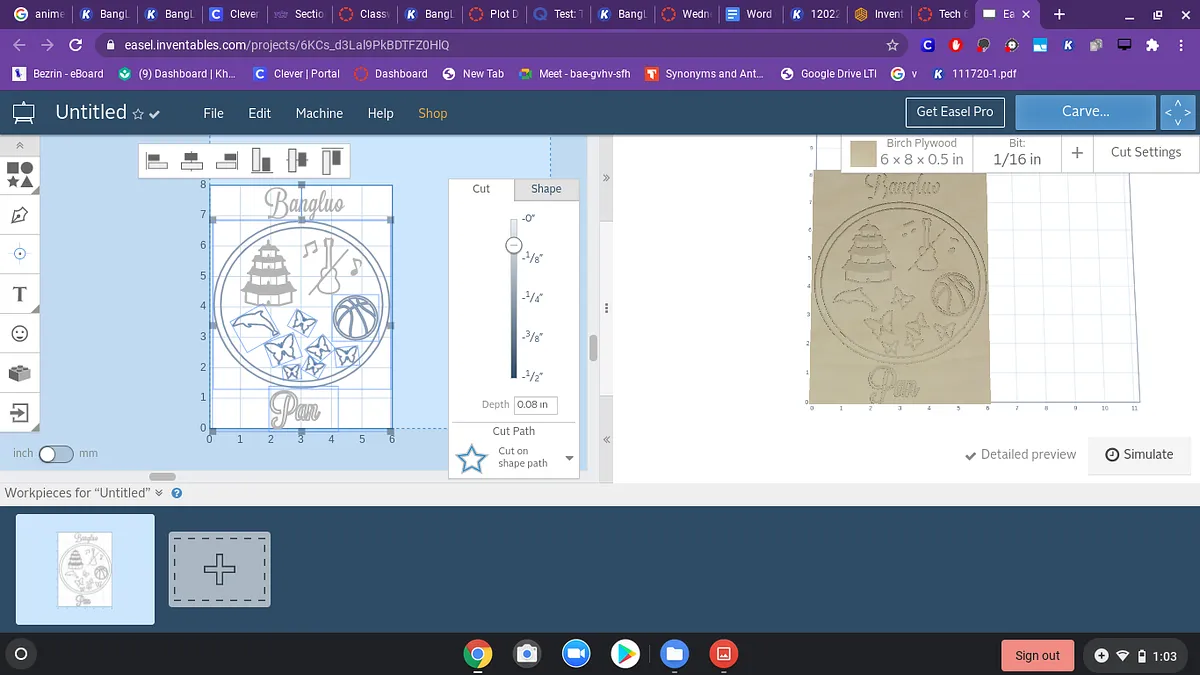Click the Easel home logo icon
The width and height of the screenshot is (1200, 675).
[x=23, y=112]
